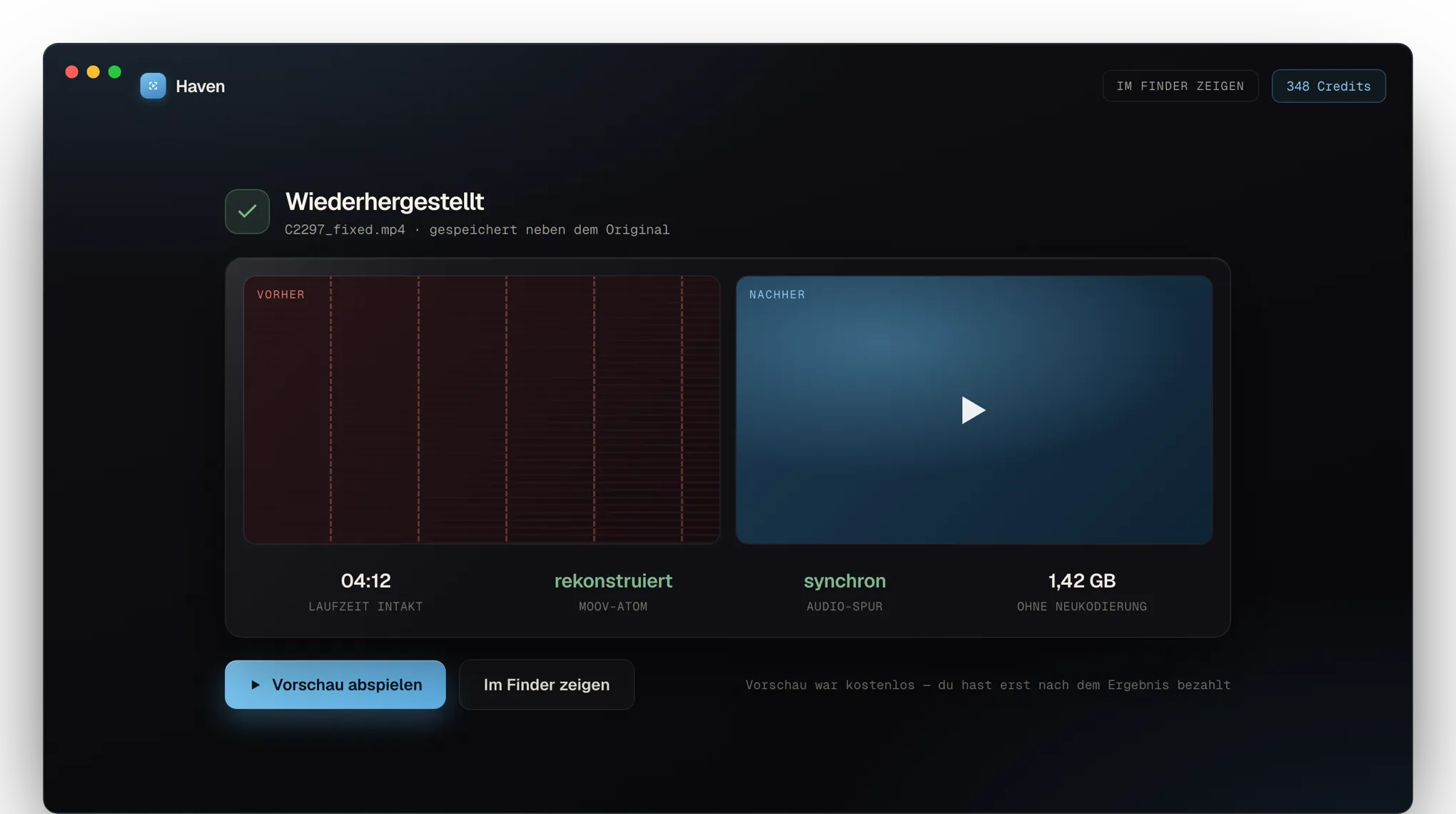Viewport: 1456px width, 814px height.
Task: Select the Nachher label on restored preview
Action: (x=777, y=294)
